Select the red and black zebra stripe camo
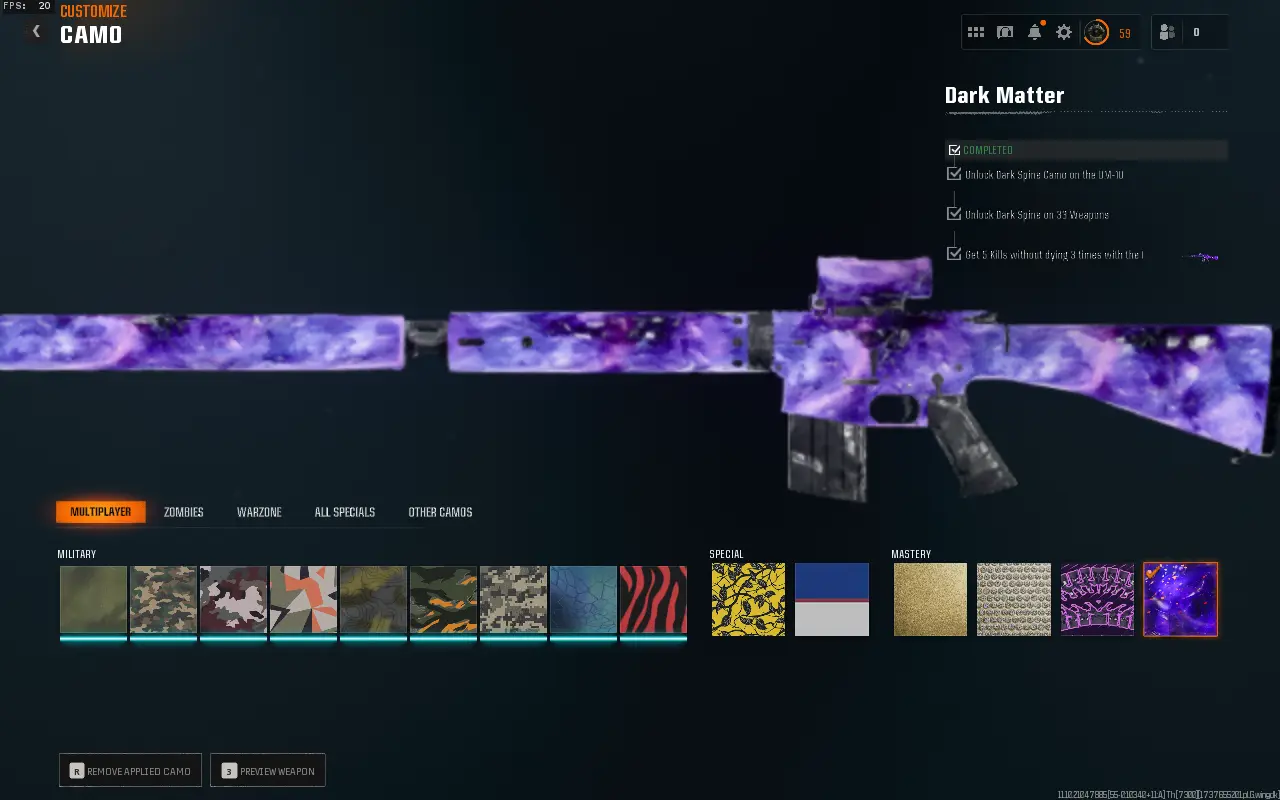 (x=654, y=600)
